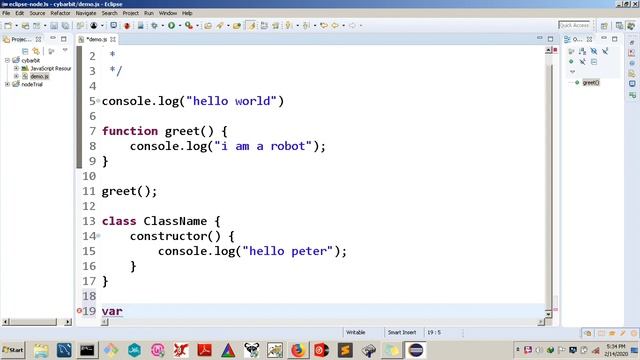Open the Window menu
The height and width of the screenshot is (360, 640).
(168, 13)
